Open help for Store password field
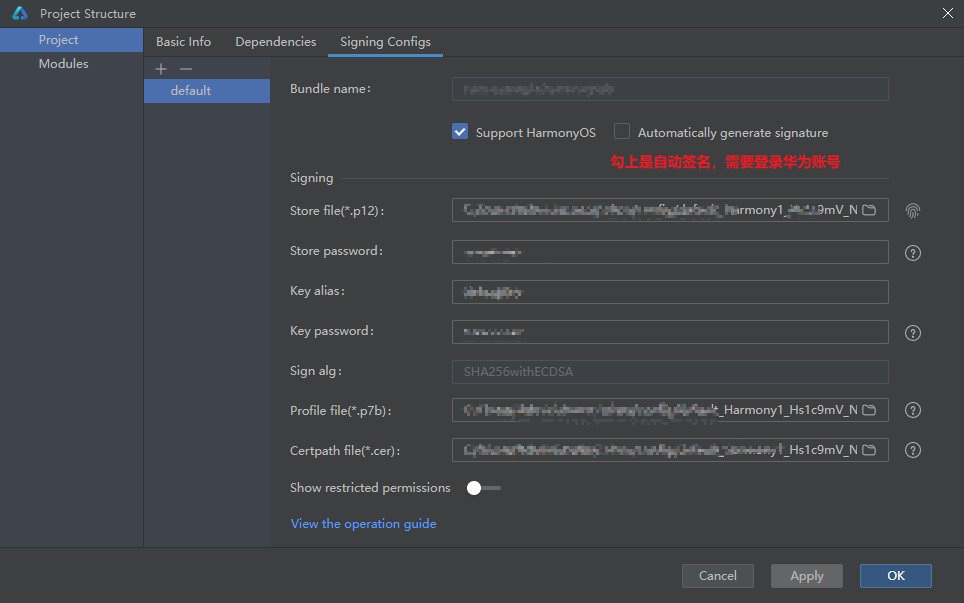The height and width of the screenshot is (603, 964). (912, 253)
